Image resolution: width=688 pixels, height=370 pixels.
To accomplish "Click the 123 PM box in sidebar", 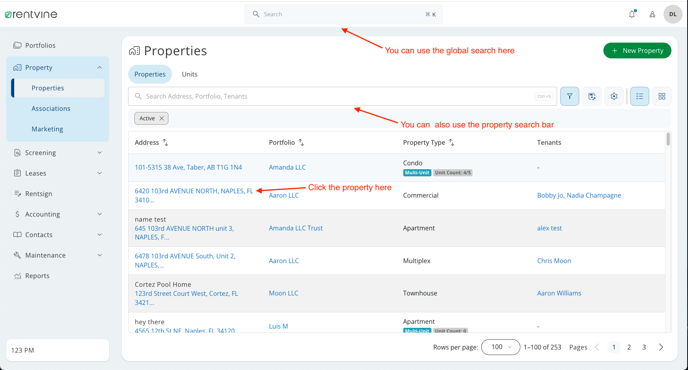I will (x=57, y=350).
